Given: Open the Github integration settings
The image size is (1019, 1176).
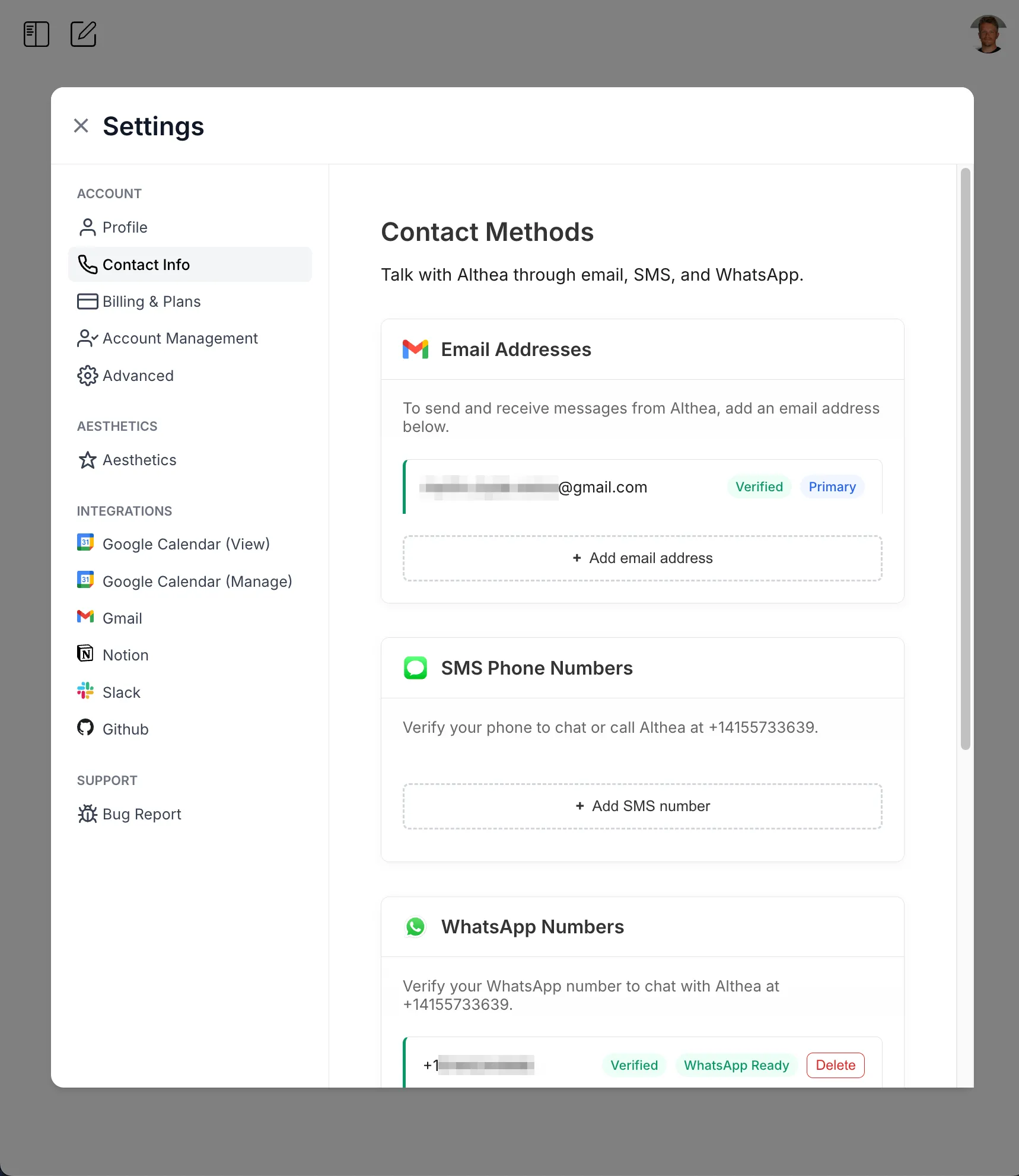Looking at the screenshot, I should [x=190, y=729].
